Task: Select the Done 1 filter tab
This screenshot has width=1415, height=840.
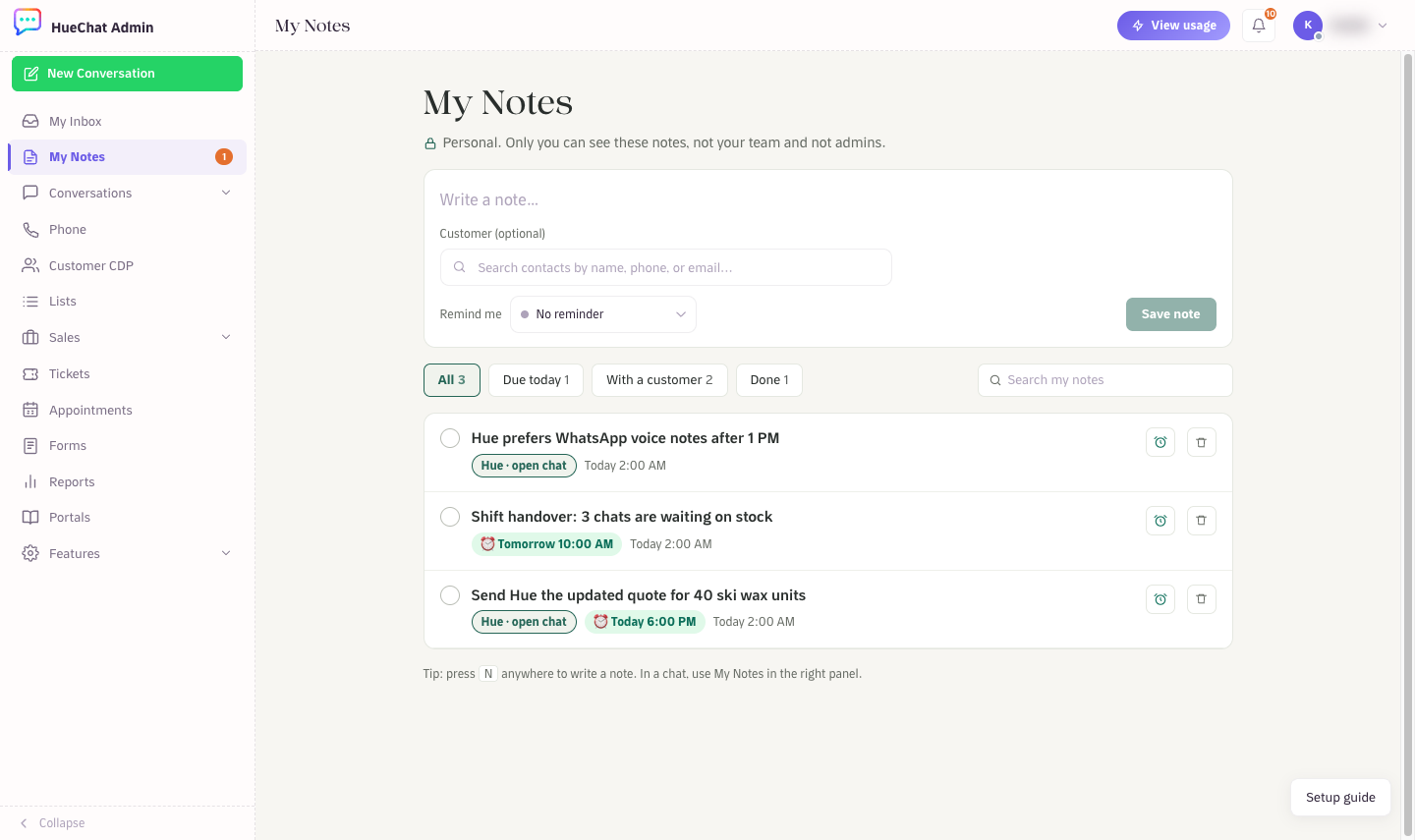Action: [769, 380]
